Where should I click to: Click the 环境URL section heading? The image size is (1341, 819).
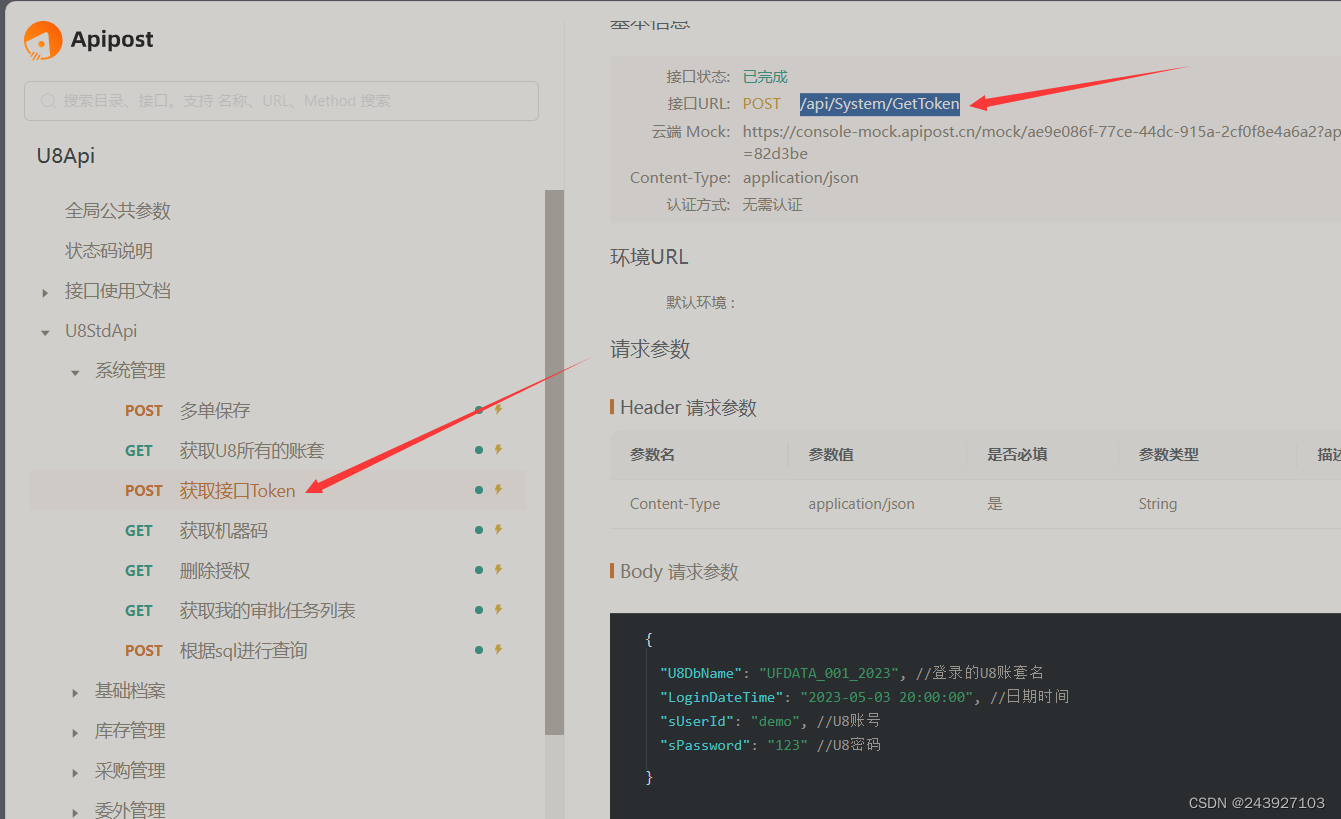tap(649, 257)
